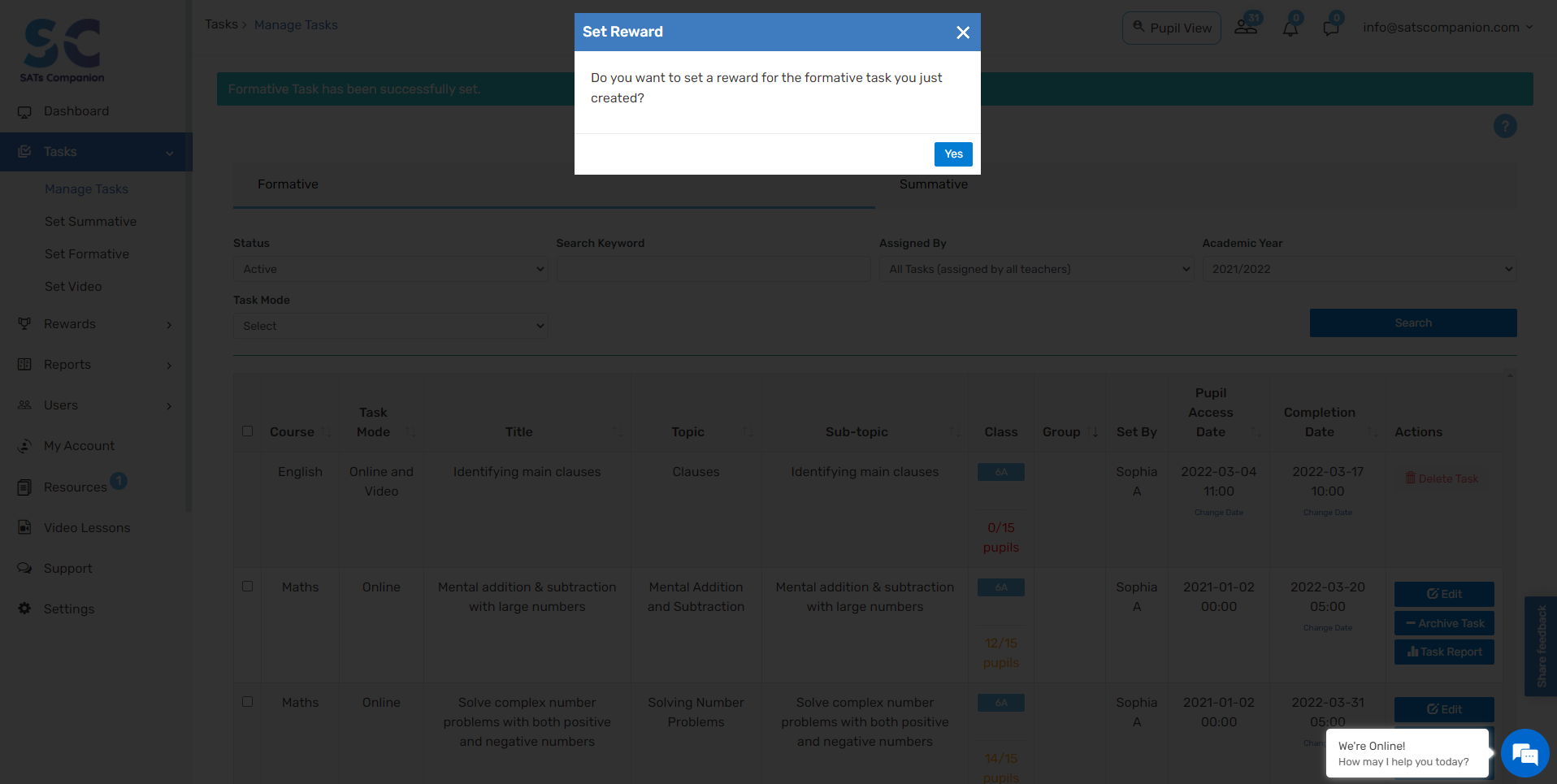Click the Reports sidebar icon
The image size is (1557, 784).
25,365
